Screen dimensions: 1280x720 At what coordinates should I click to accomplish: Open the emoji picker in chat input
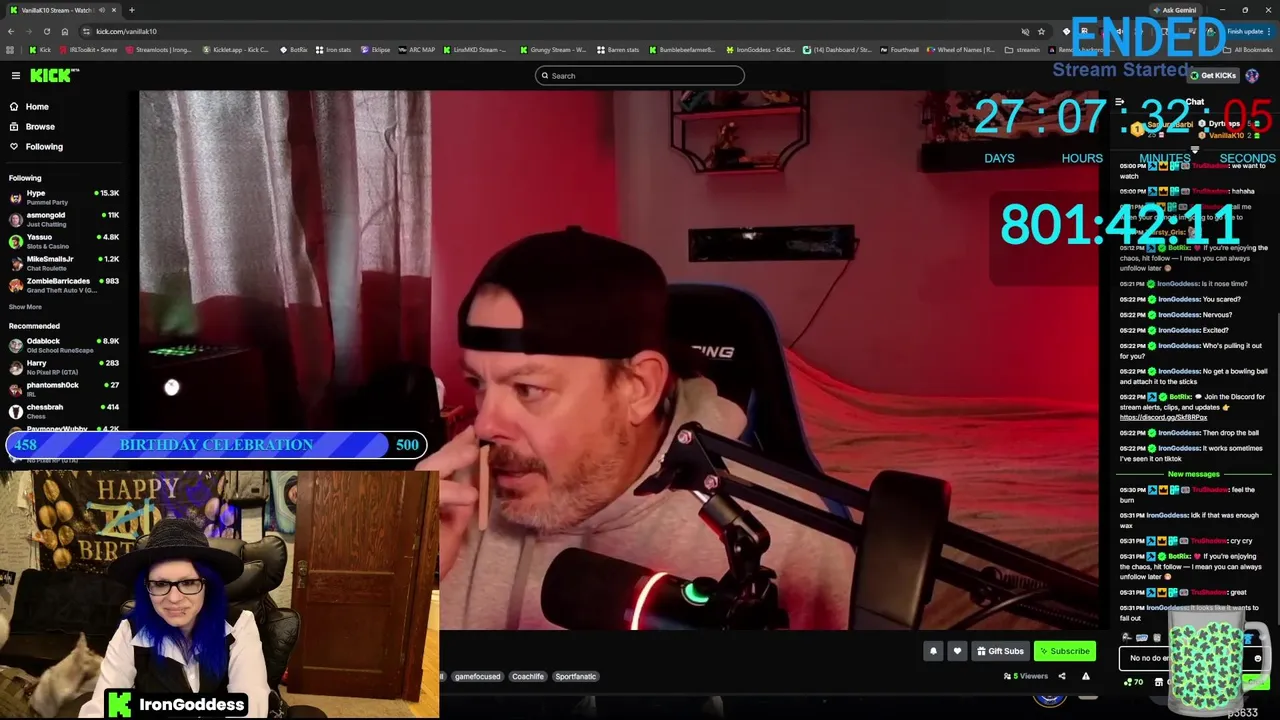(x=1258, y=658)
